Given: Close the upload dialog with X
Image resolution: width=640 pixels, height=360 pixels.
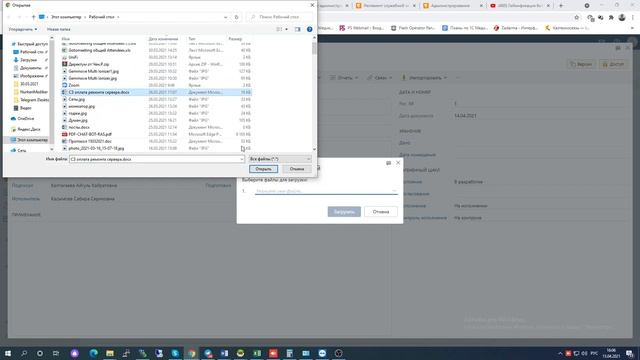Looking at the screenshot, I should pyautogui.click(x=398, y=162).
